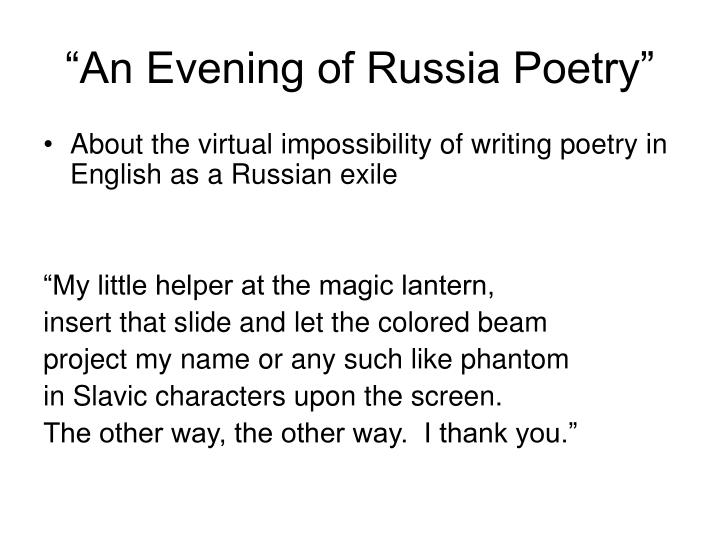Screen dimensions: 720x540
Task: Click the word "phantom" in the quote
Action: [x=515, y=360]
